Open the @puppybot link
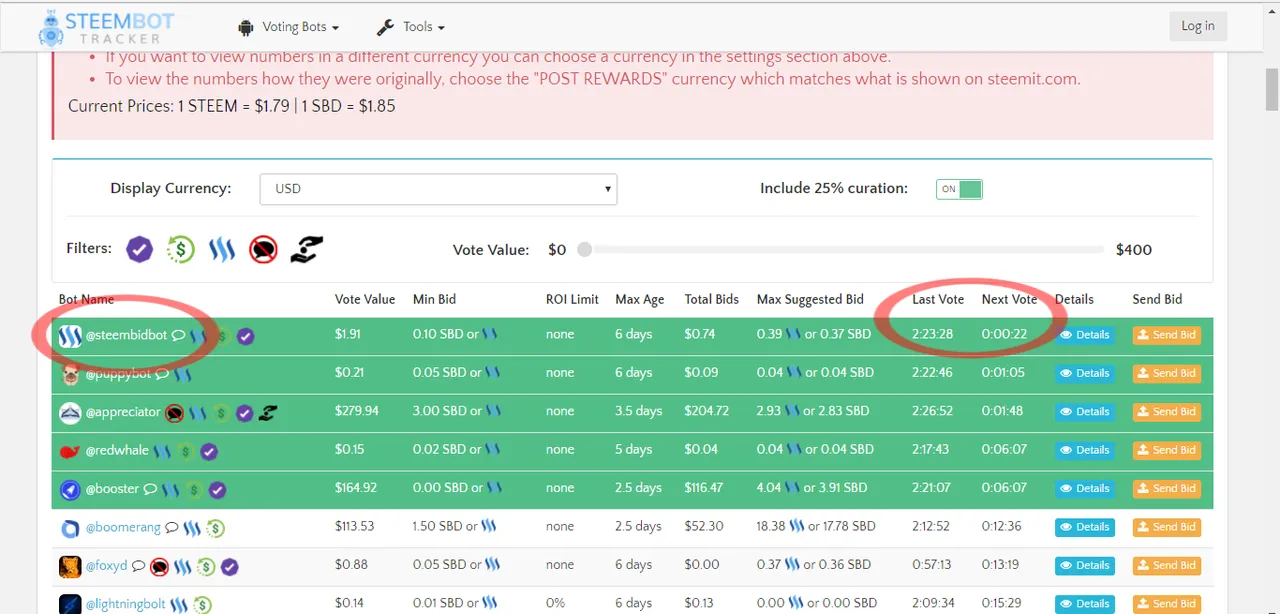 pyautogui.click(x=118, y=374)
